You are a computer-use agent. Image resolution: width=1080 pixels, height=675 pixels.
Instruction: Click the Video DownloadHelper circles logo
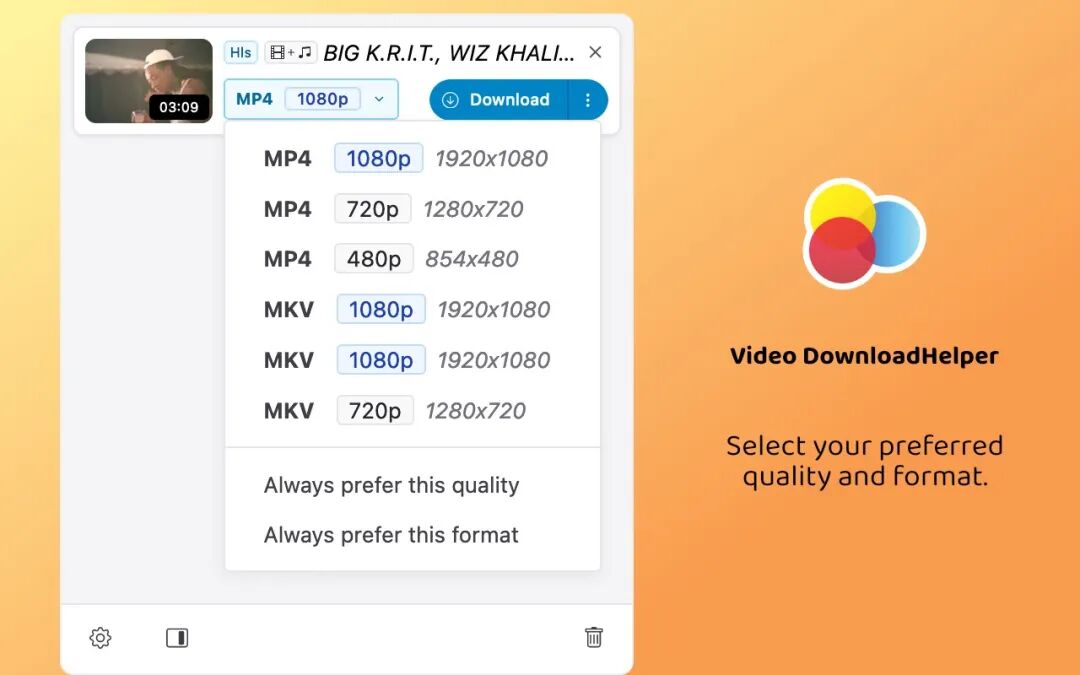[x=863, y=233]
